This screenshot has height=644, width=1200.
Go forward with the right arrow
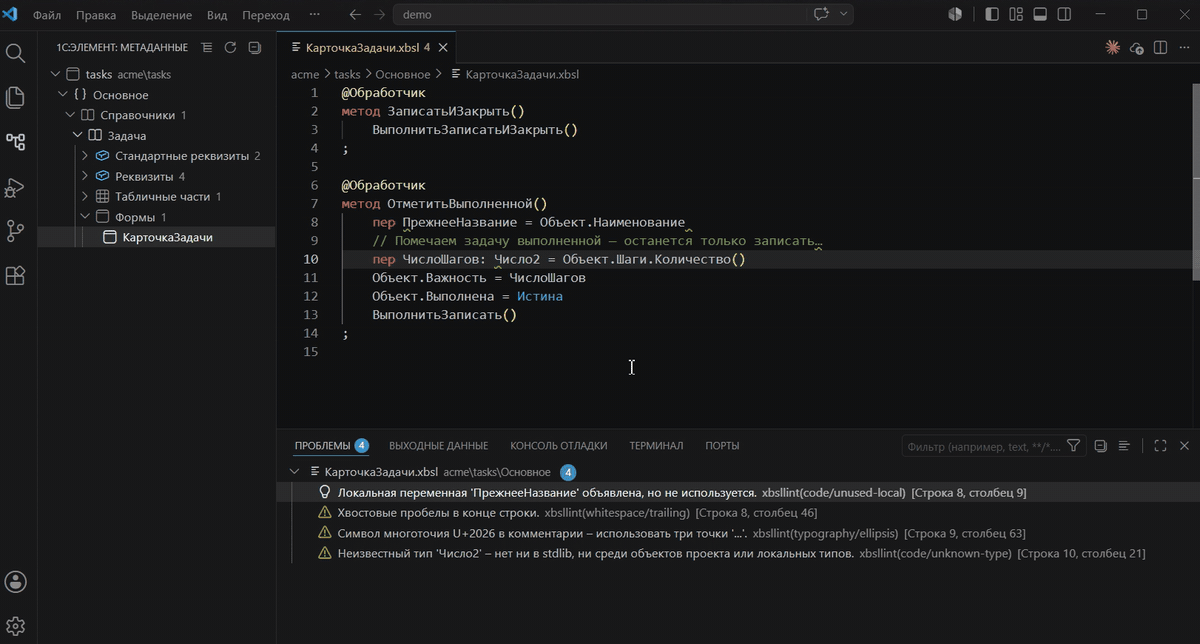380,15
